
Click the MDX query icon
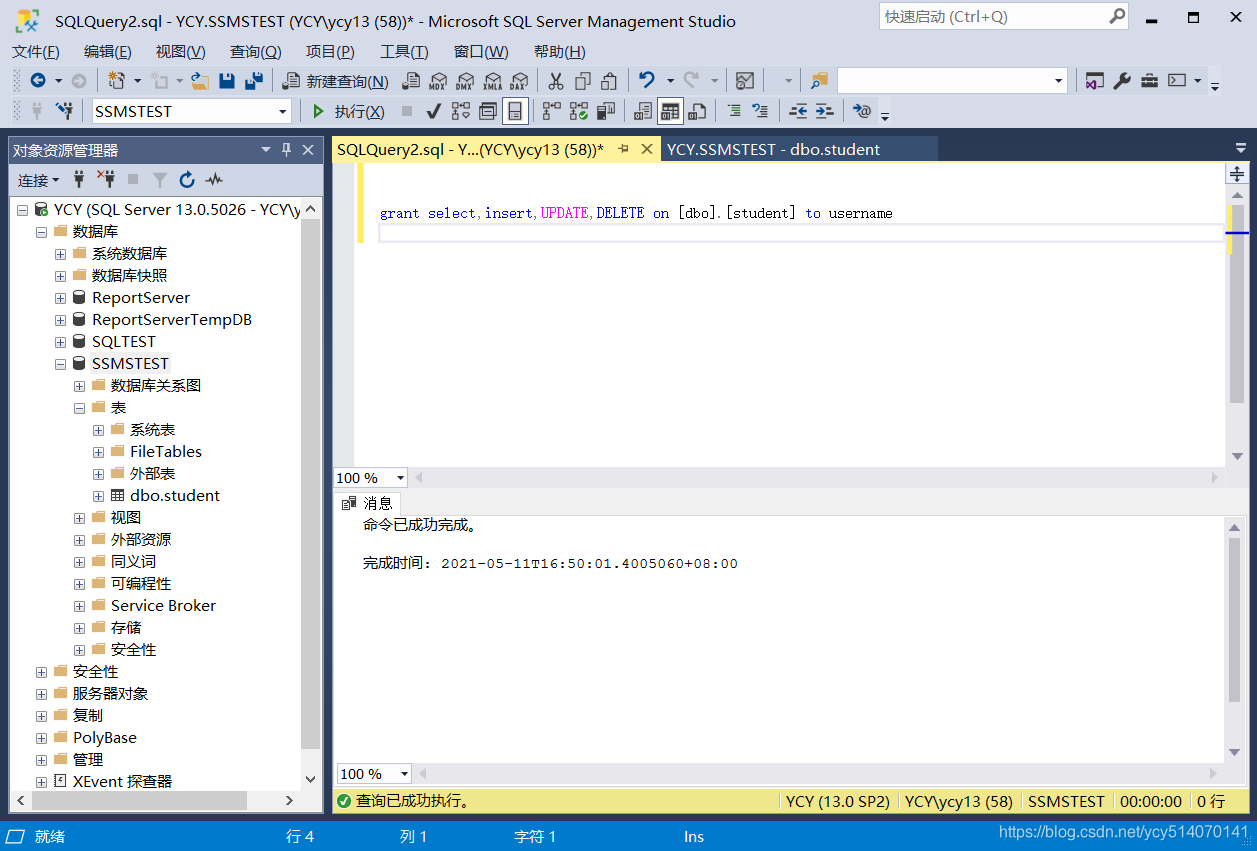click(x=438, y=81)
